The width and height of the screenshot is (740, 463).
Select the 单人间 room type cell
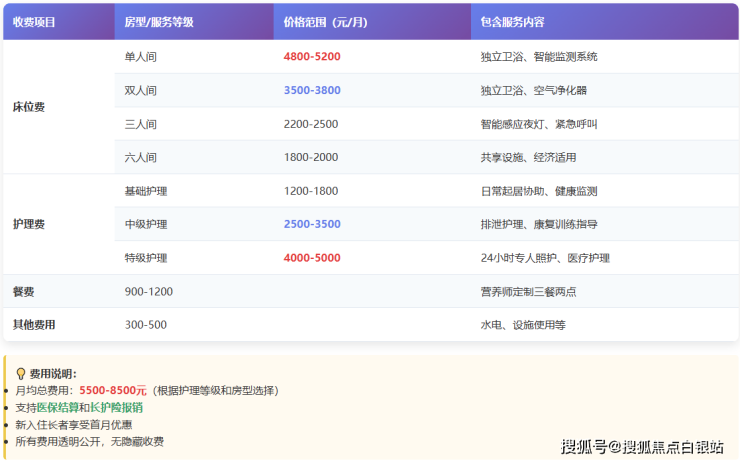[x=140, y=57]
